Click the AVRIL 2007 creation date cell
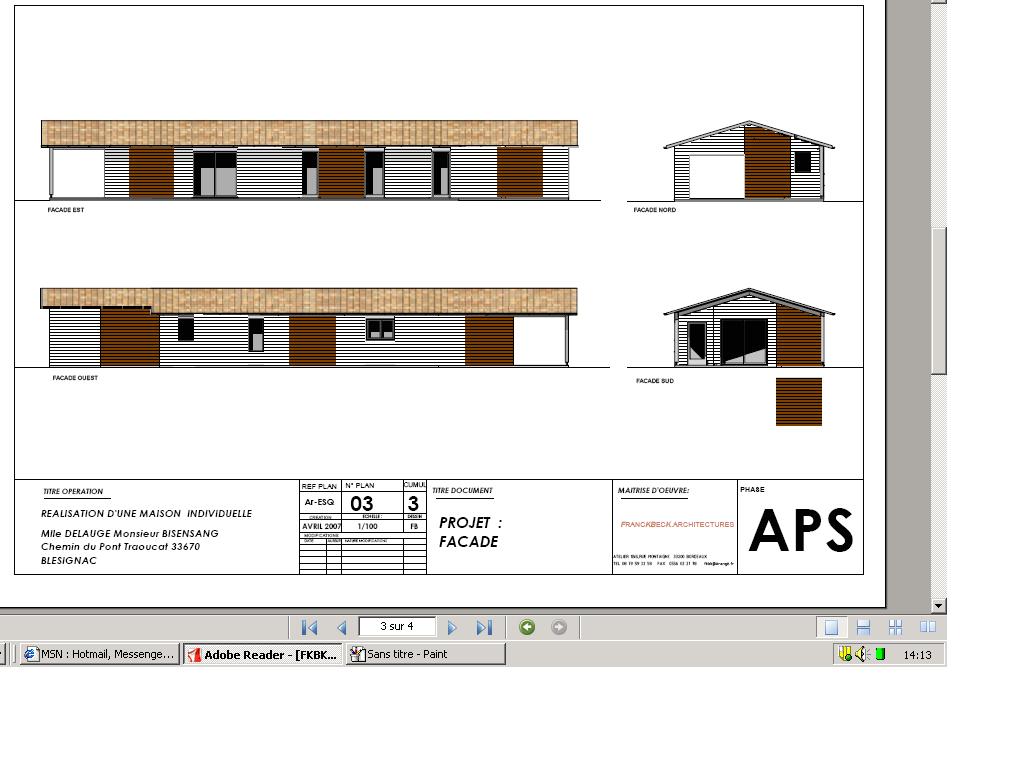 321,526
